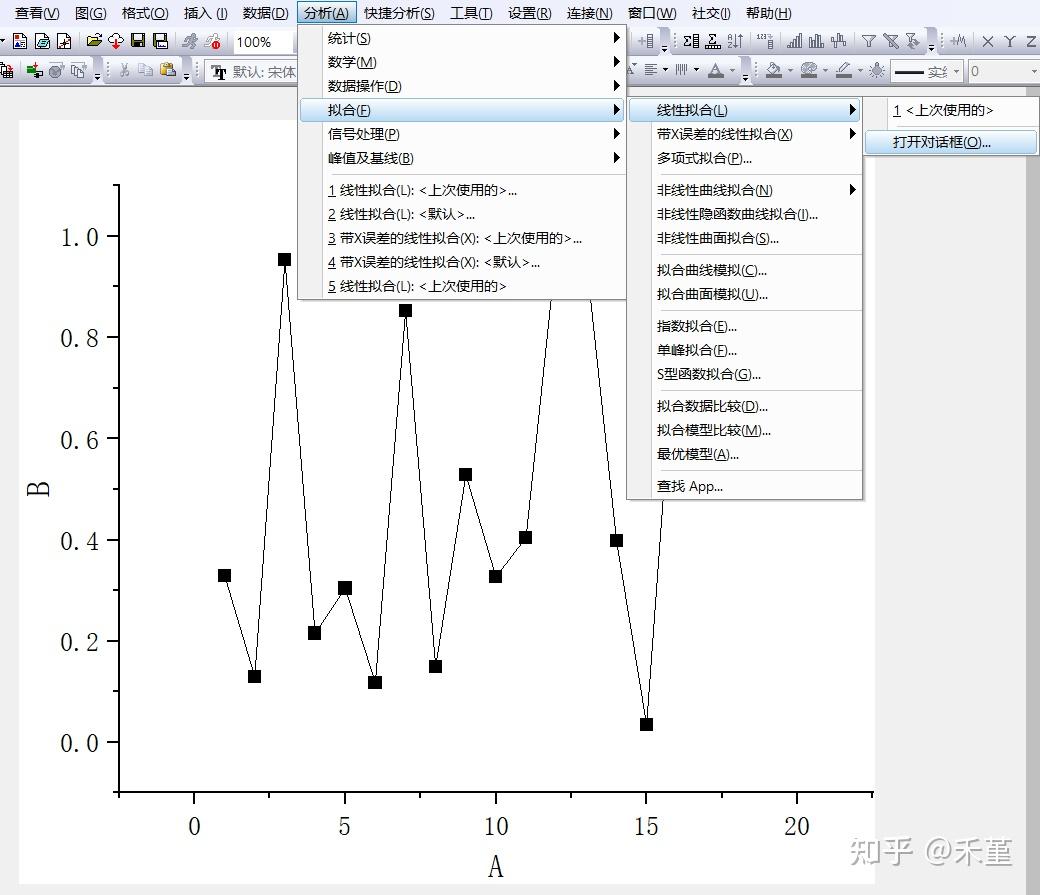Select recent item 2 线性拟合(L): <默认>...
This screenshot has height=895, width=1040.
click(462, 214)
